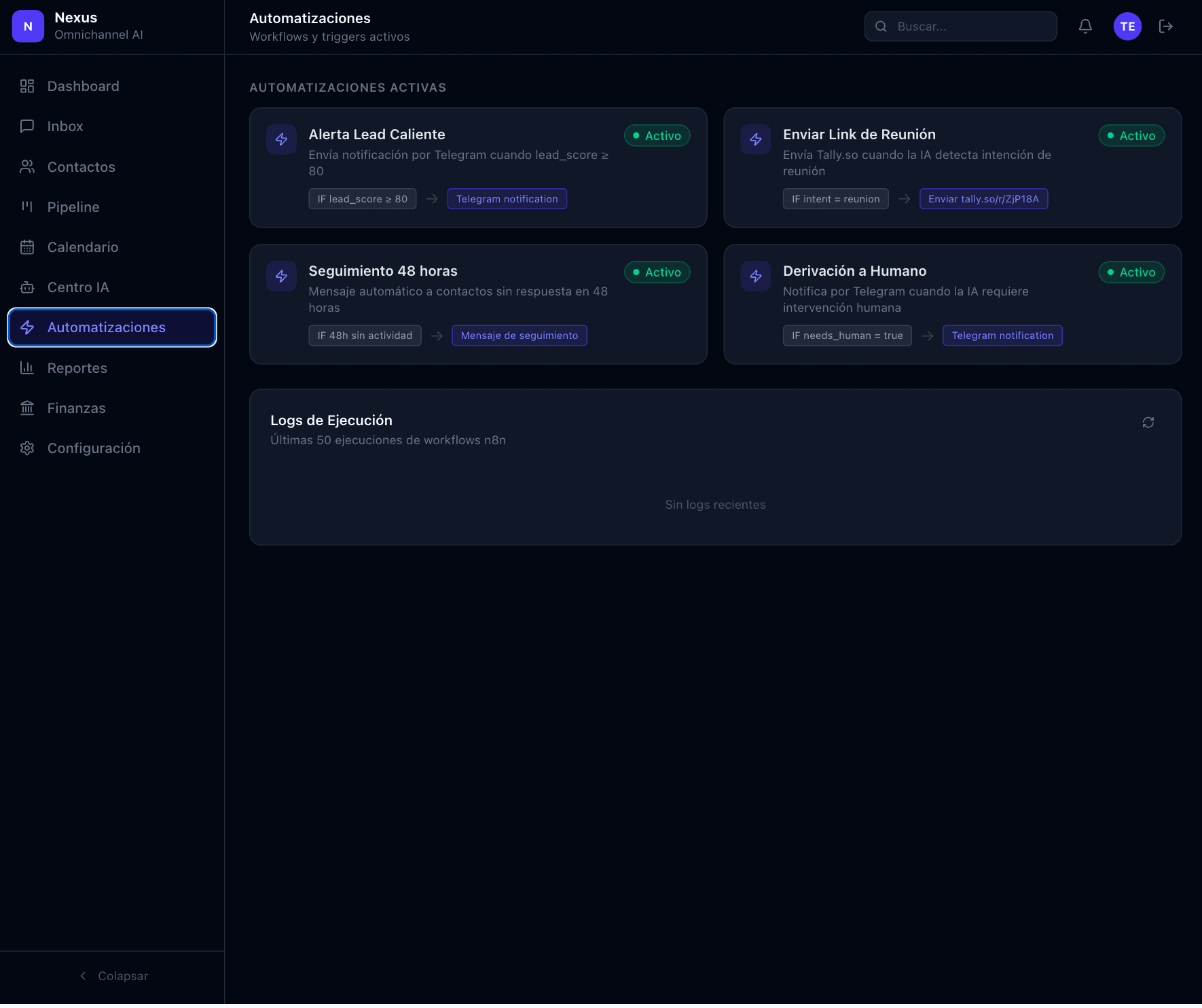The height and width of the screenshot is (1008, 1202).
Task: Click the lightning icon on Seguimiento 48 horas
Action: pyautogui.click(x=281, y=276)
